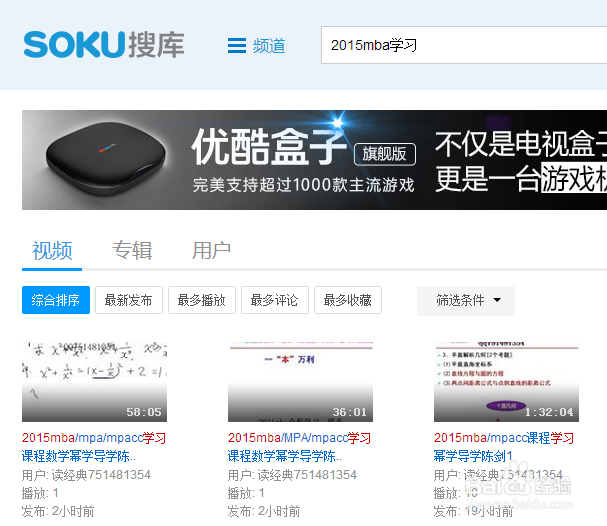Sort by 最多评论
This screenshot has width=607, height=526.
coord(275,300)
